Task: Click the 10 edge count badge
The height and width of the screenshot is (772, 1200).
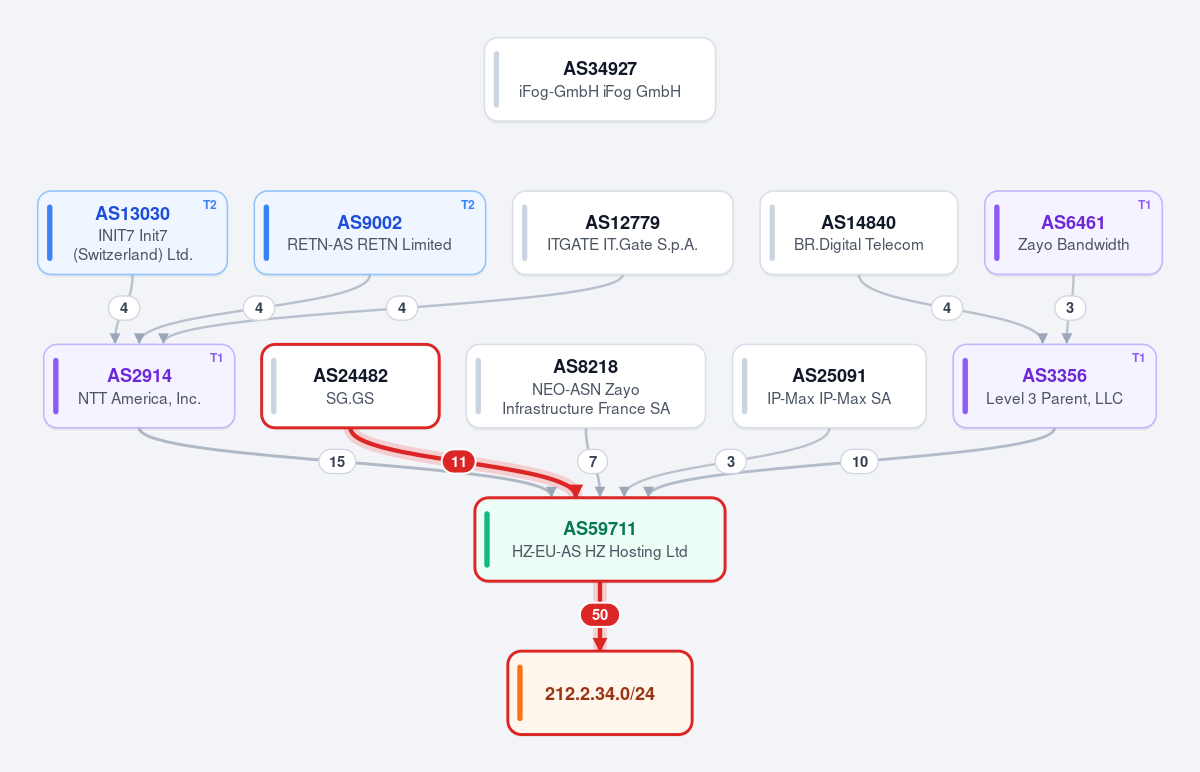Action: tap(860, 462)
